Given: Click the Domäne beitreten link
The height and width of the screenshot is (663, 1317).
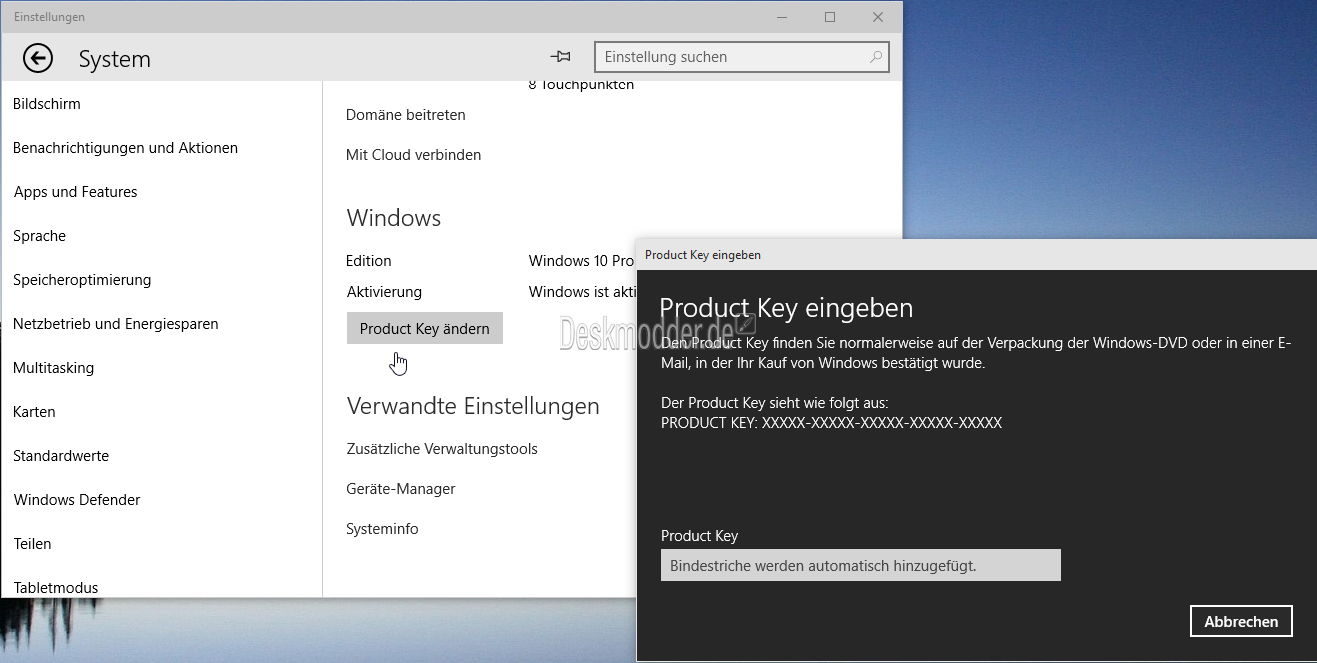Looking at the screenshot, I should tap(406, 115).
